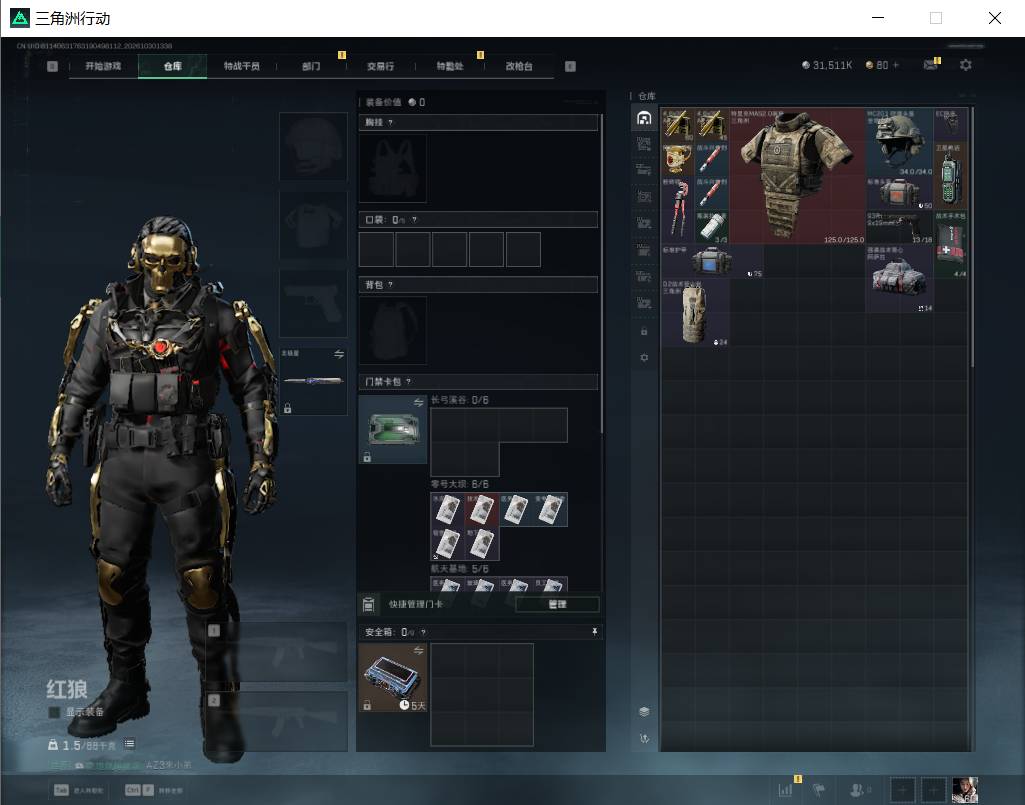Click the 快捷管理门卡 clipboard icon
Screen dimensions: 1025x805
pyautogui.click(x=368, y=604)
